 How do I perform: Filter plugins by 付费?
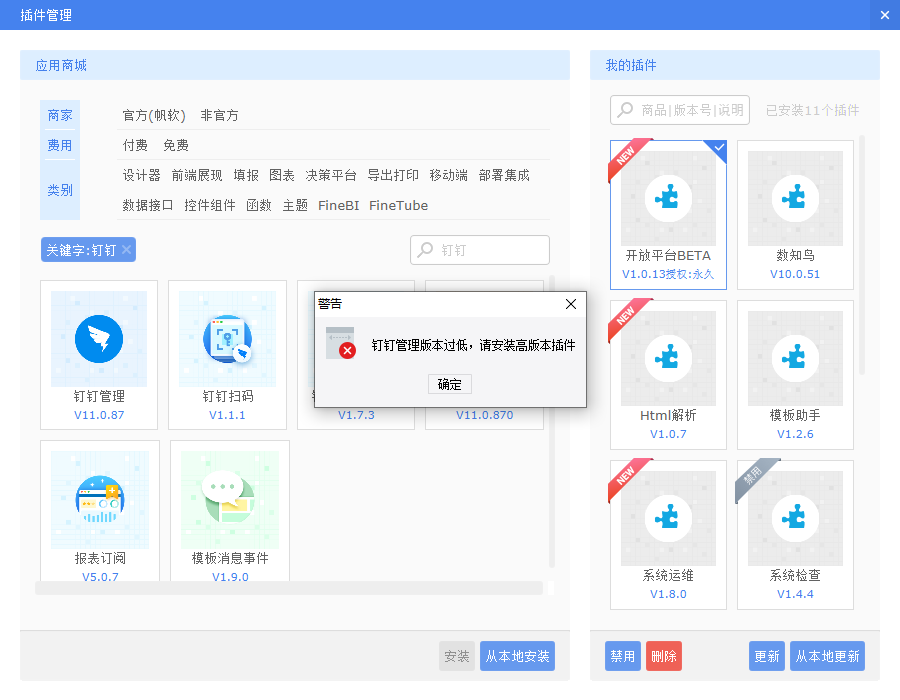click(x=135, y=145)
